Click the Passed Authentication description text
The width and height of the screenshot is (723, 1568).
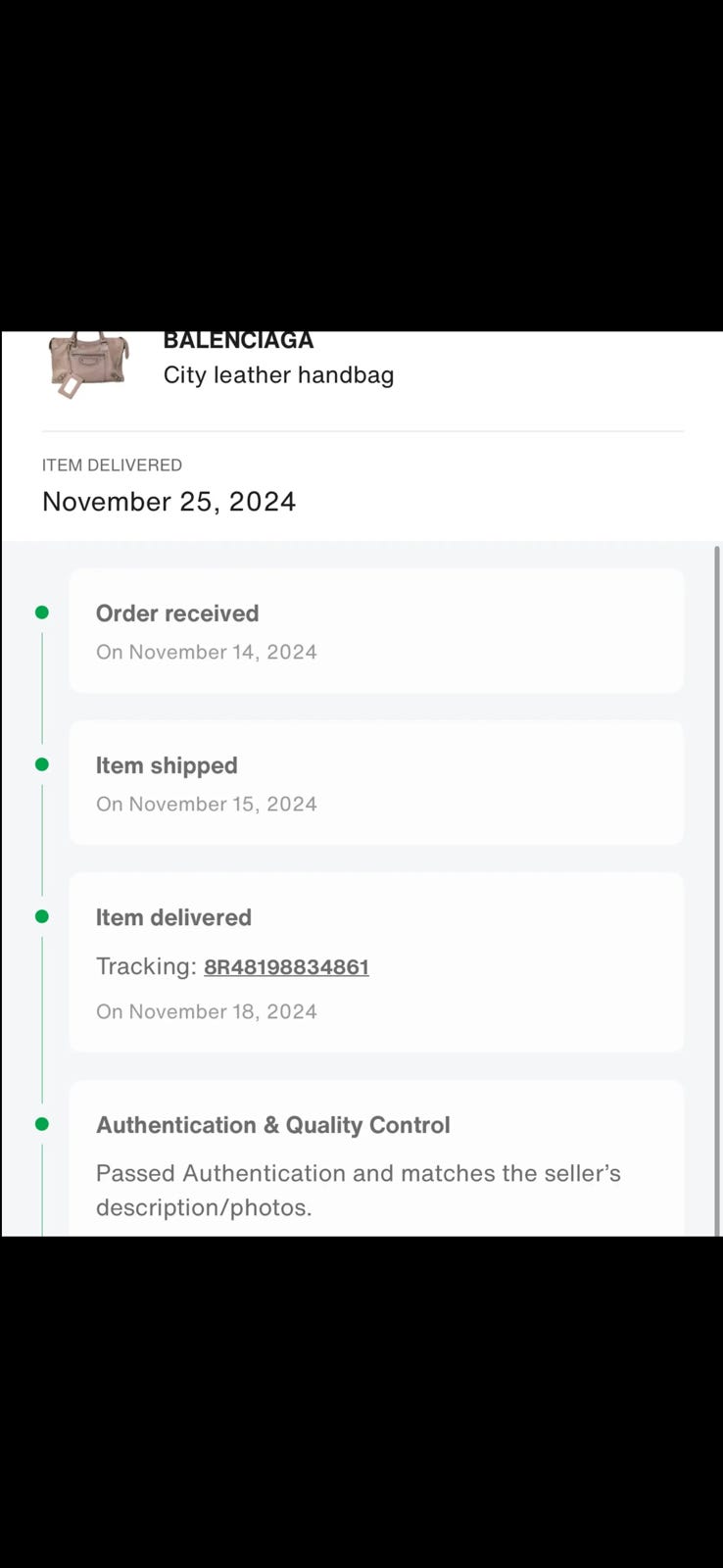click(358, 1190)
